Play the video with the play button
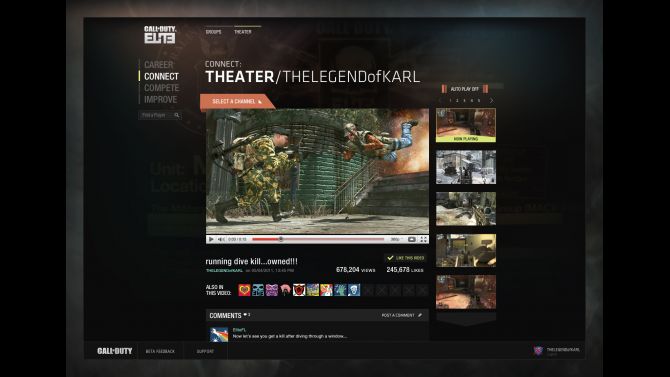Image resolution: width=670 pixels, height=377 pixels. 211,239
